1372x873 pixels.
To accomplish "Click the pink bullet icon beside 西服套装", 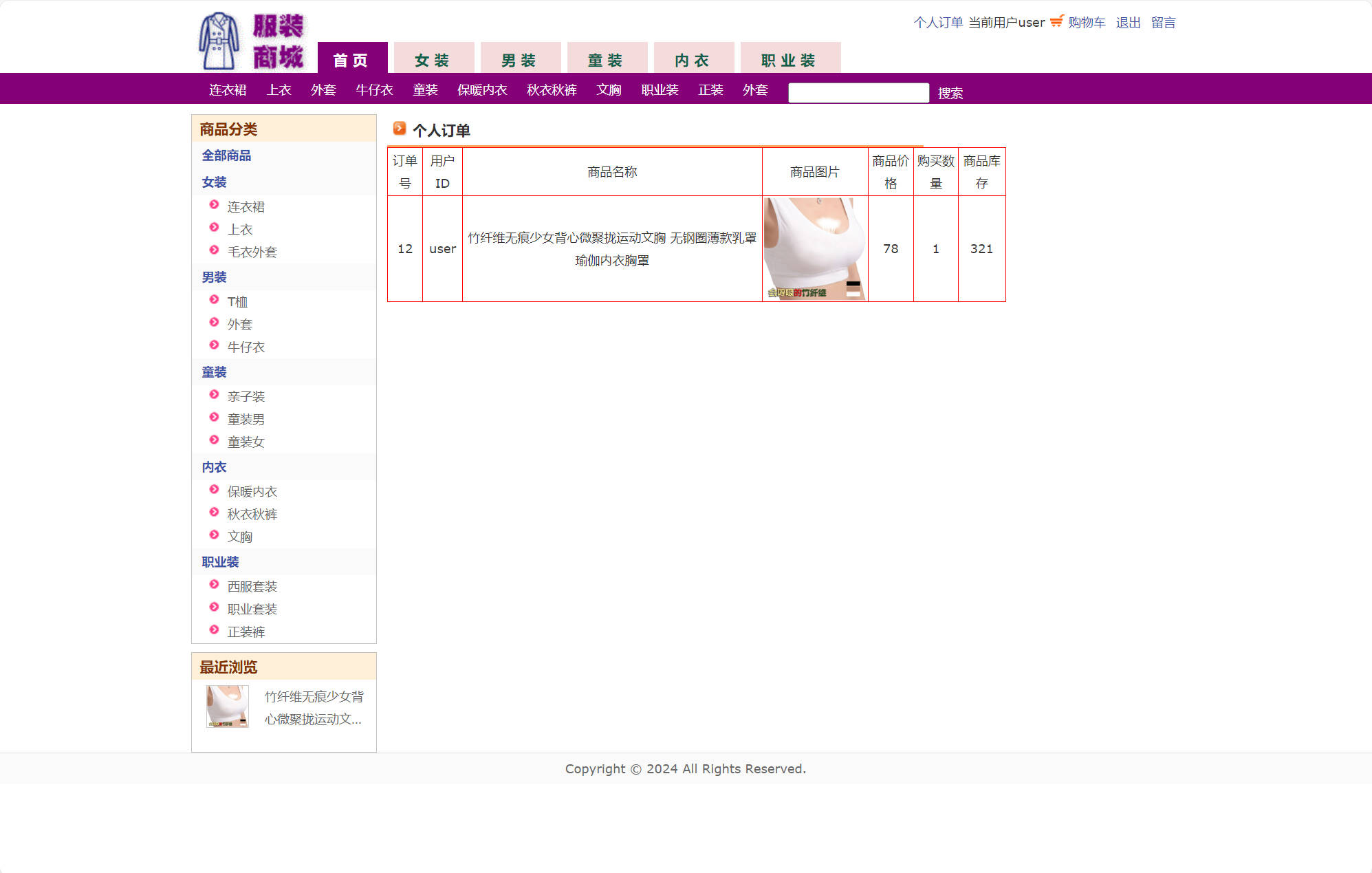I will click(x=214, y=585).
